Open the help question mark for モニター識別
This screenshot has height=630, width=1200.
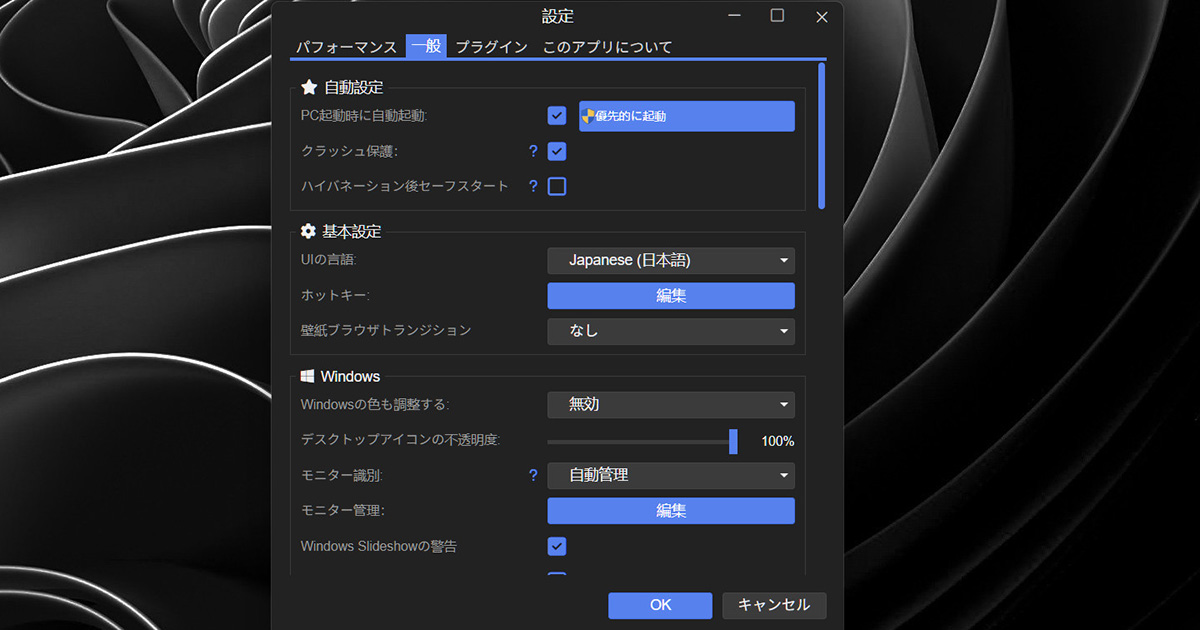533,476
